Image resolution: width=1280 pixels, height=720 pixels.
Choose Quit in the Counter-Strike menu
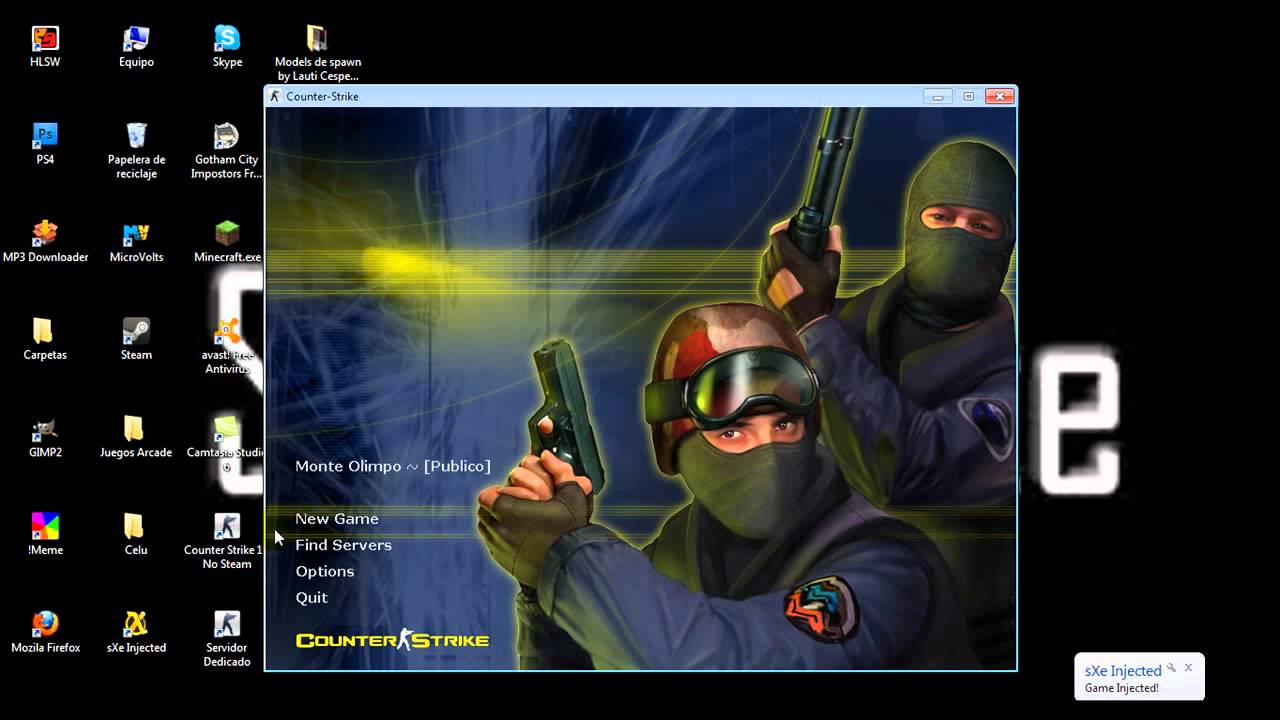point(312,597)
